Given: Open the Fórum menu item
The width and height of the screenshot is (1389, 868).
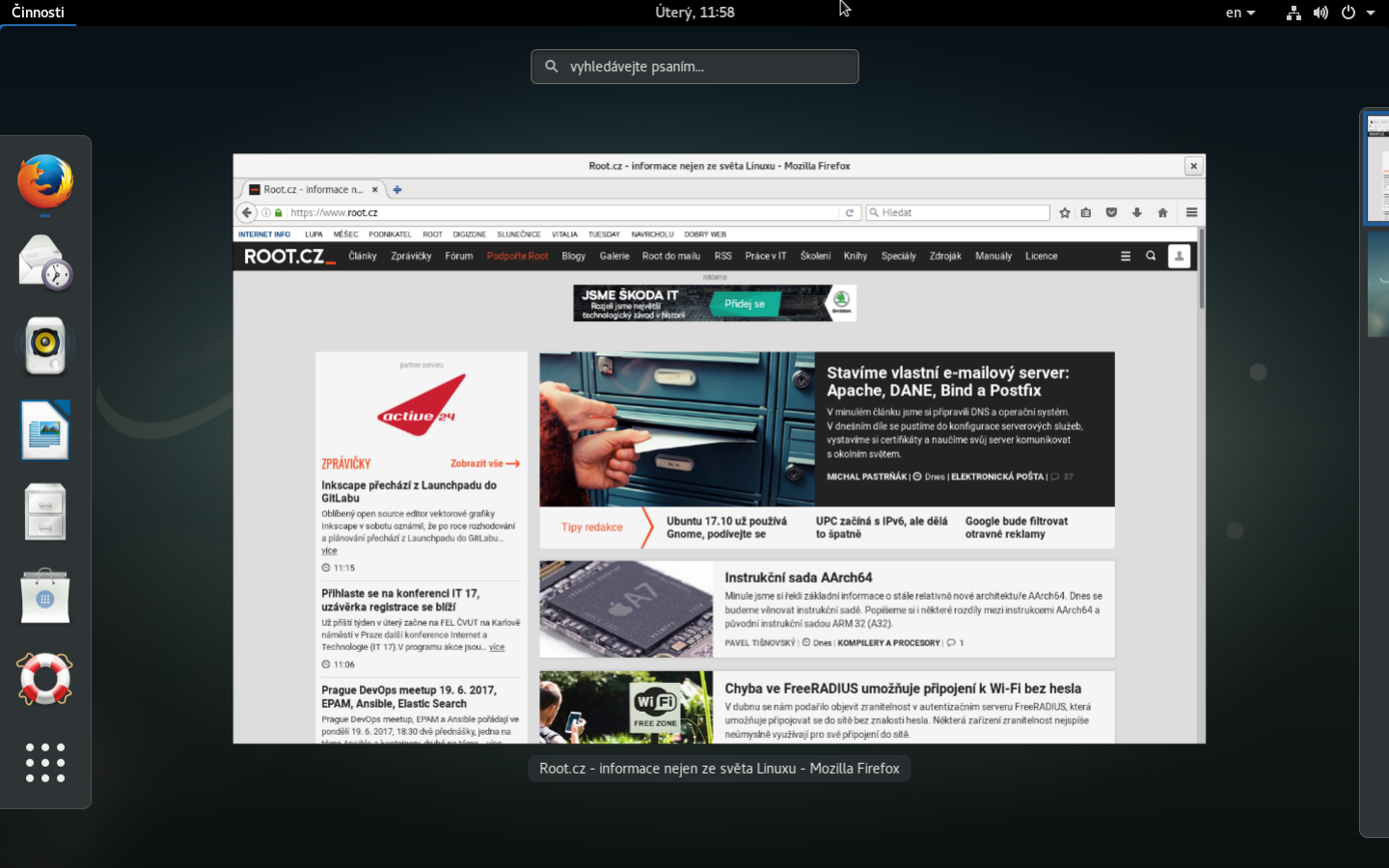Looking at the screenshot, I should pyautogui.click(x=459, y=256).
